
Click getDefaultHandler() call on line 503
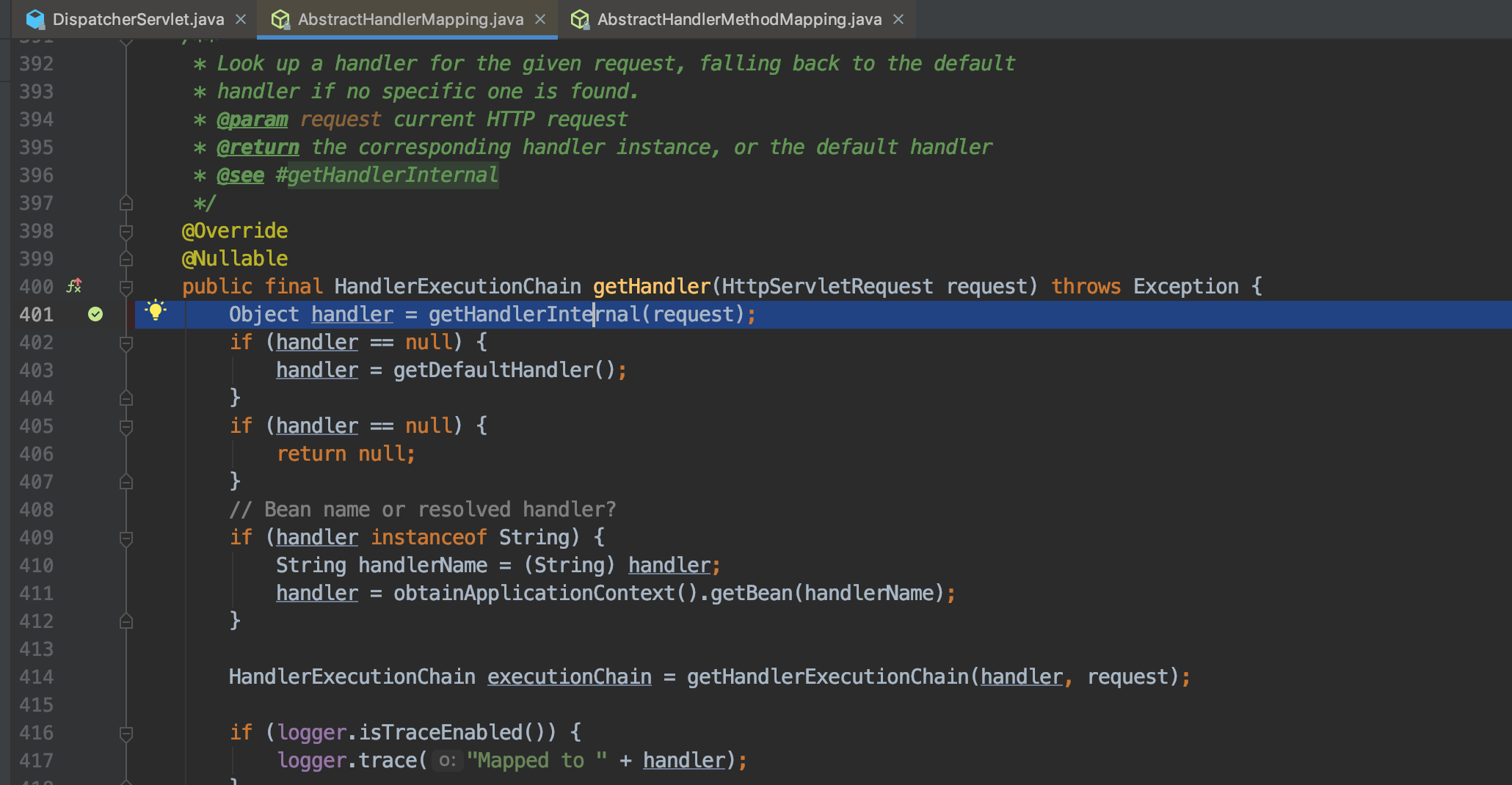click(x=504, y=370)
